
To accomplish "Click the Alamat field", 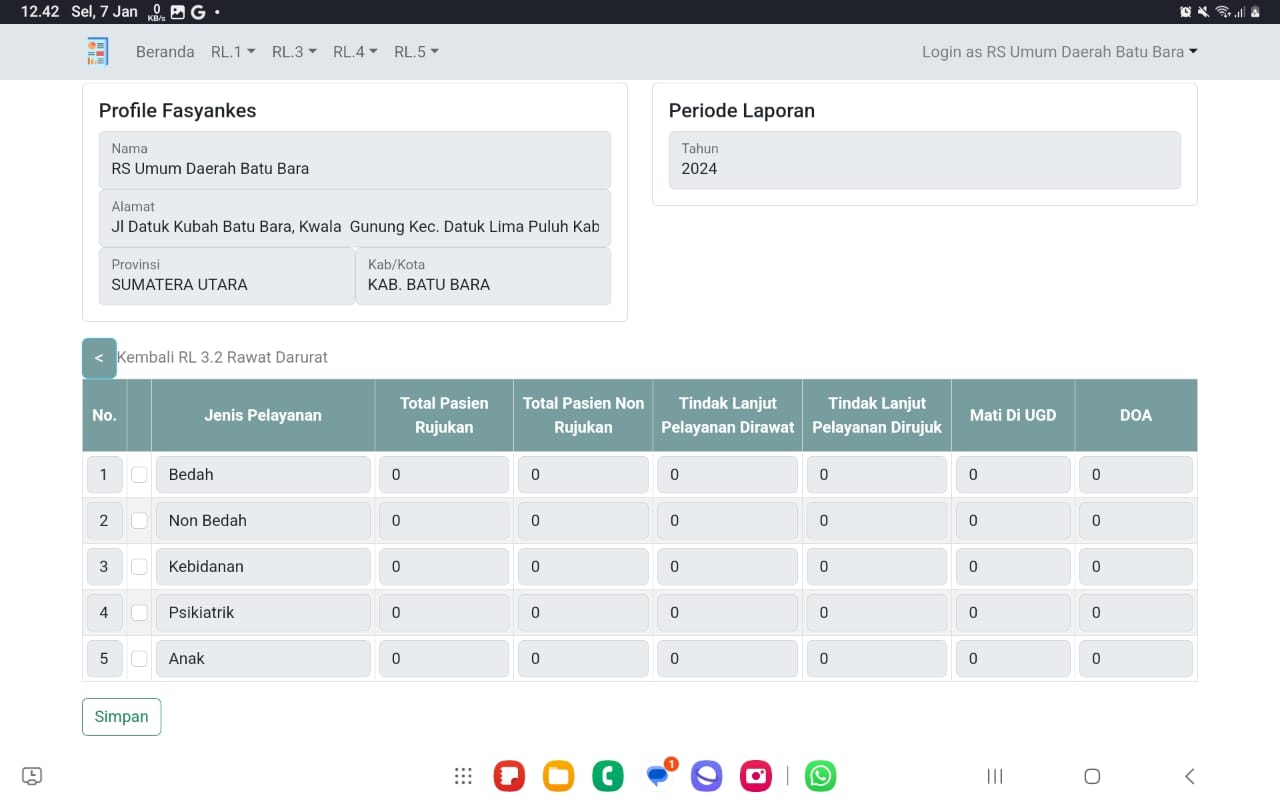I will (x=355, y=218).
